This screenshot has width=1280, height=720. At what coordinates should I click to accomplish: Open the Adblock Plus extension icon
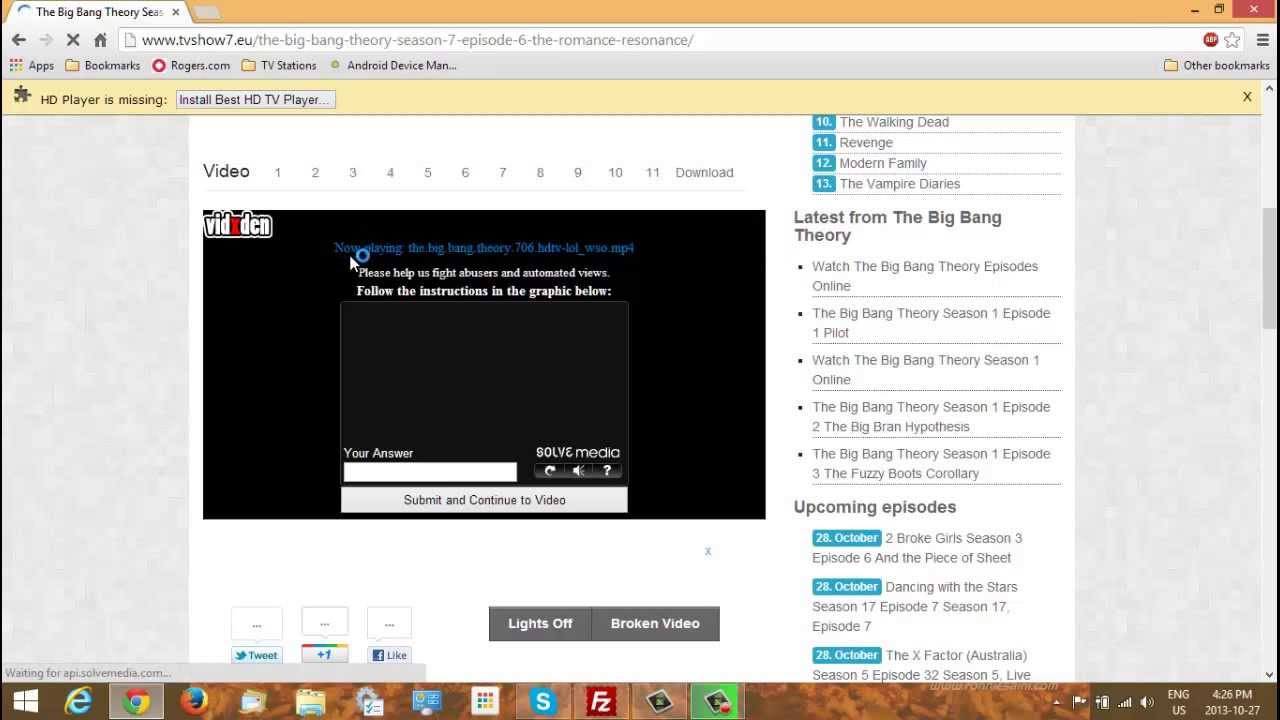click(x=1210, y=40)
